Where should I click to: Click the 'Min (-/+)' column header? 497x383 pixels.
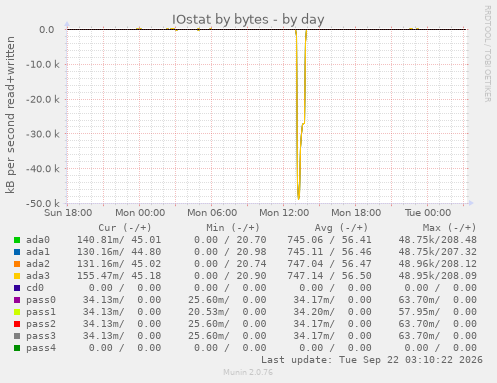pyautogui.click(x=233, y=228)
